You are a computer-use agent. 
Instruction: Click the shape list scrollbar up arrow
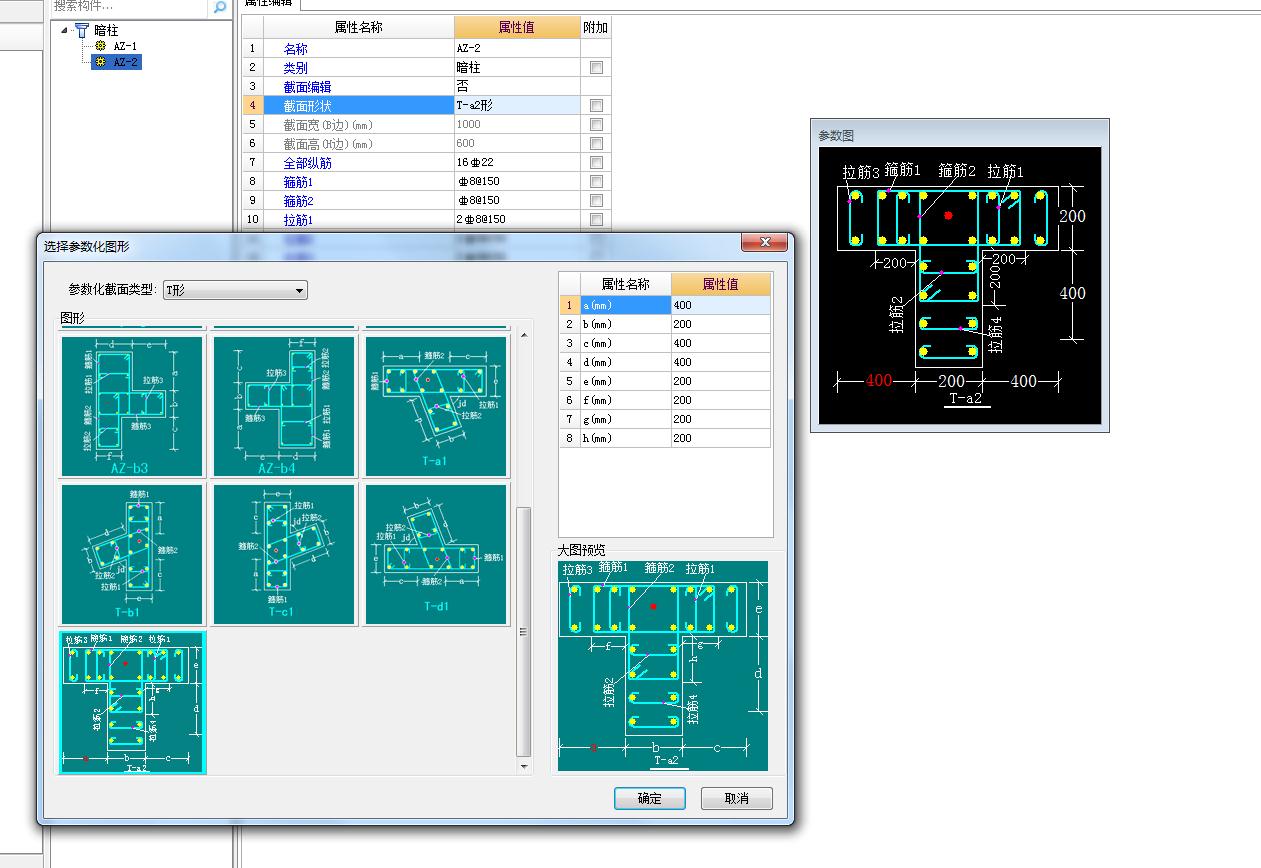[524, 333]
